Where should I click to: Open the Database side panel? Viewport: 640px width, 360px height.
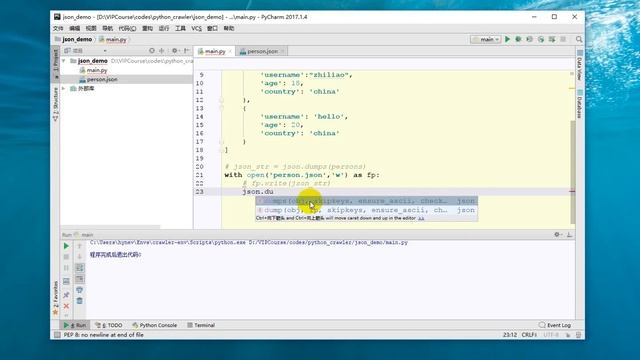[580, 104]
